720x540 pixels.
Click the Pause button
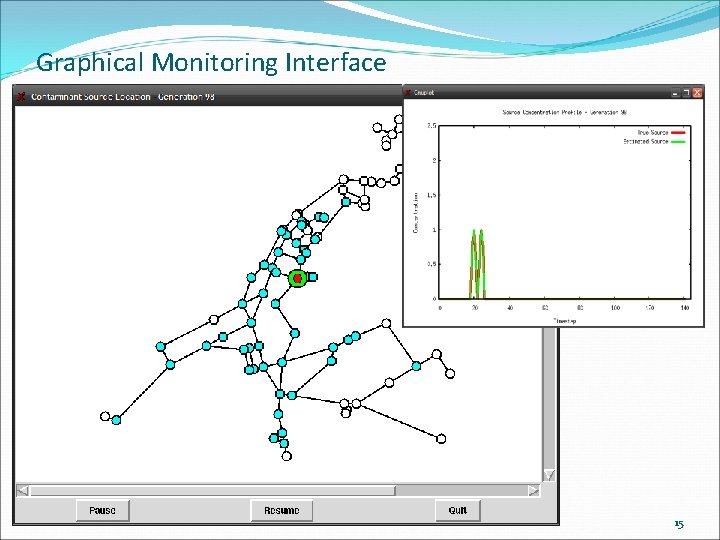click(x=103, y=511)
